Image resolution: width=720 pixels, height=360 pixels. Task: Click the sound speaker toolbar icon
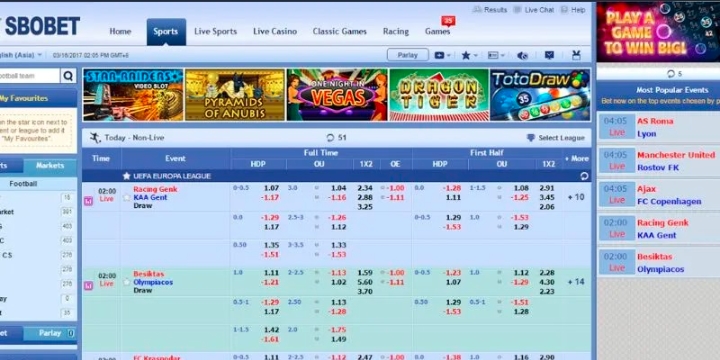(523, 56)
